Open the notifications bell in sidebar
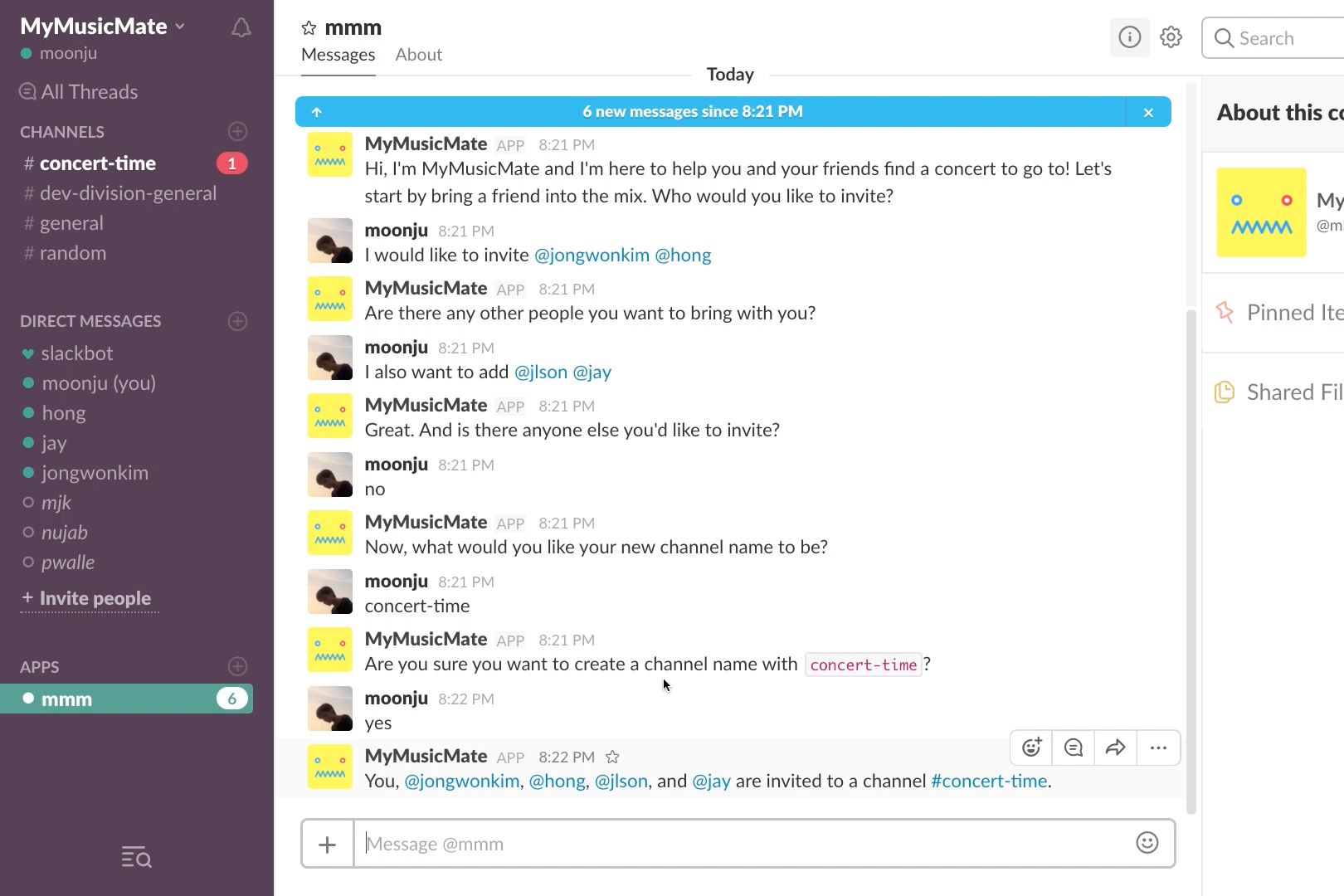Image resolution: width=1344 pixels, height=896 pixels. 241,28
